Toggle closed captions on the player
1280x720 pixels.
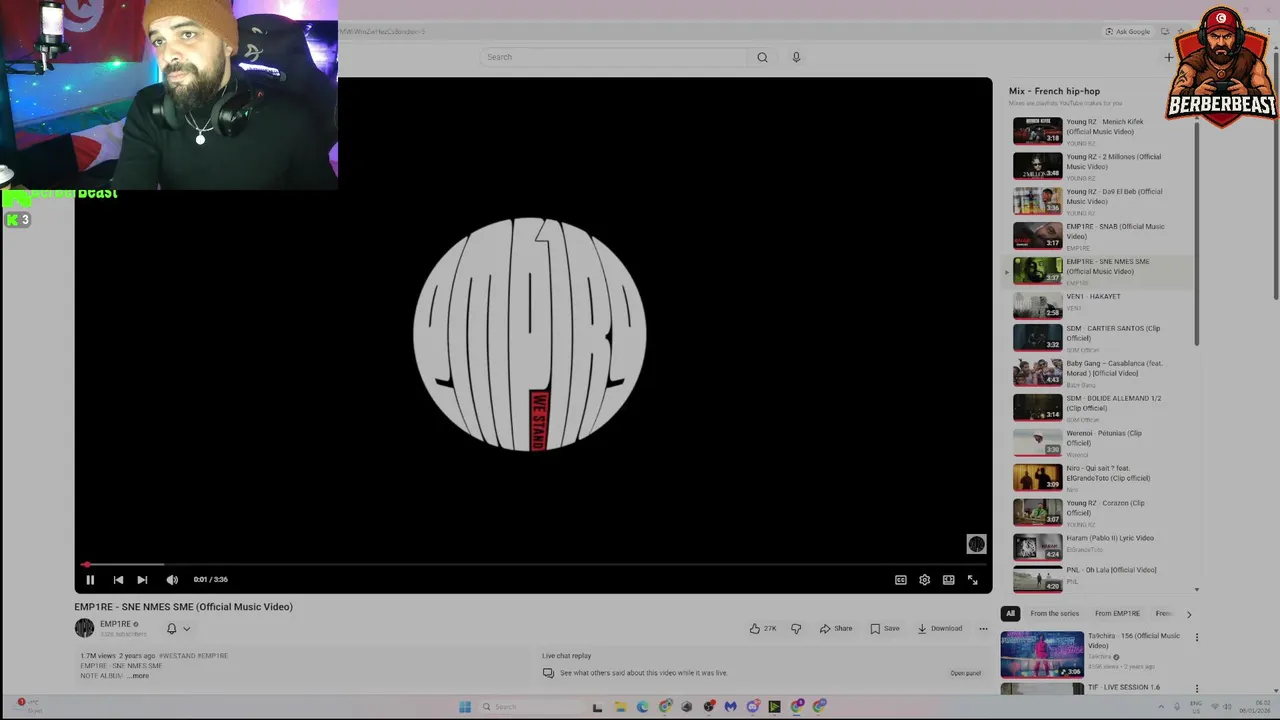coord(900,579)
